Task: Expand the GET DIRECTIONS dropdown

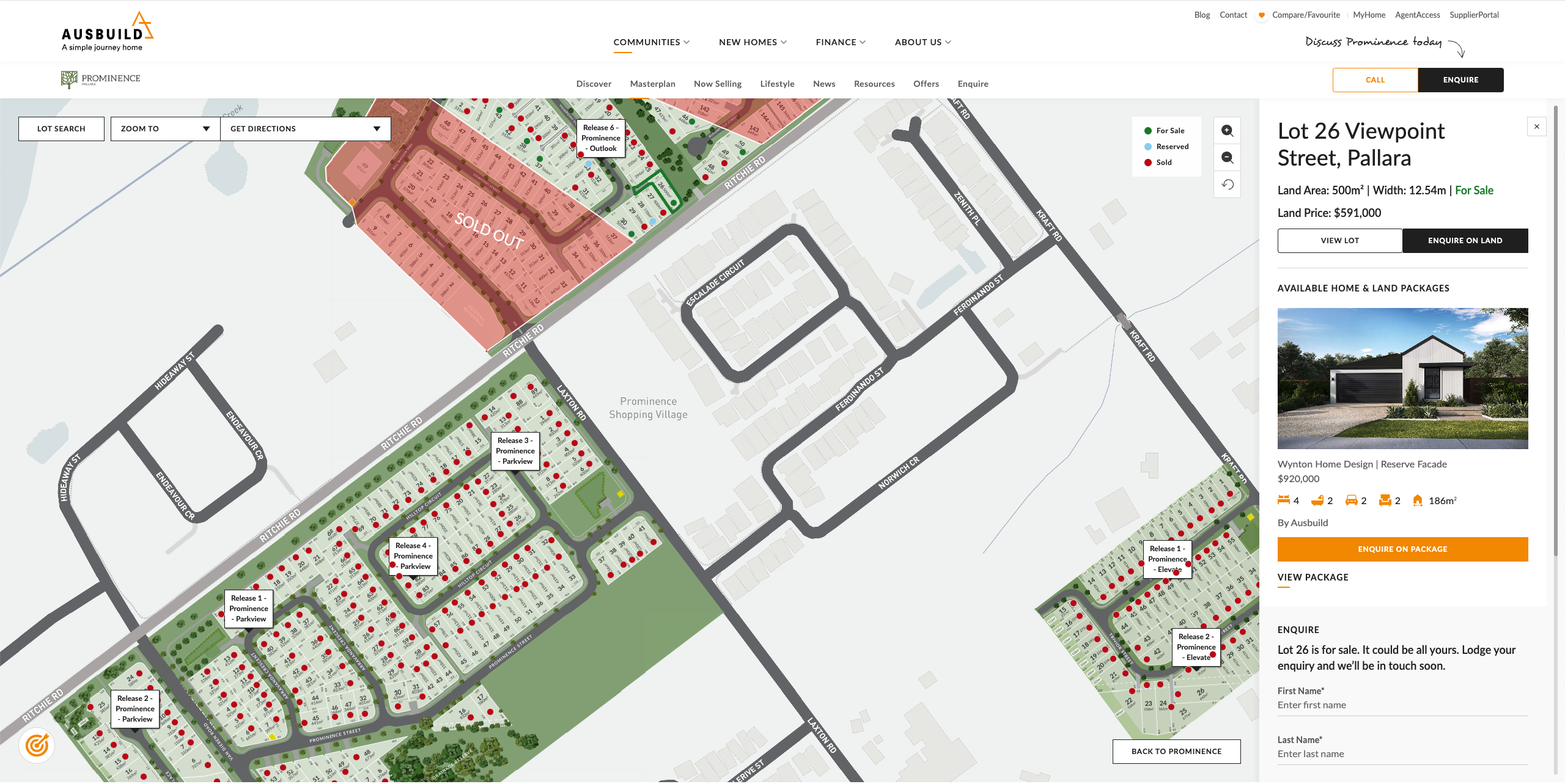Action: click(305, 129)
